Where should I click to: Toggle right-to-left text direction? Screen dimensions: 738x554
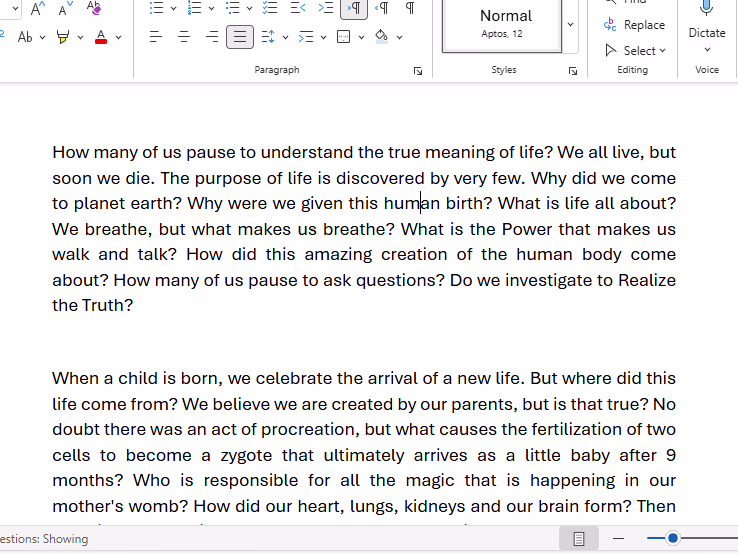[x=382, y=8]
